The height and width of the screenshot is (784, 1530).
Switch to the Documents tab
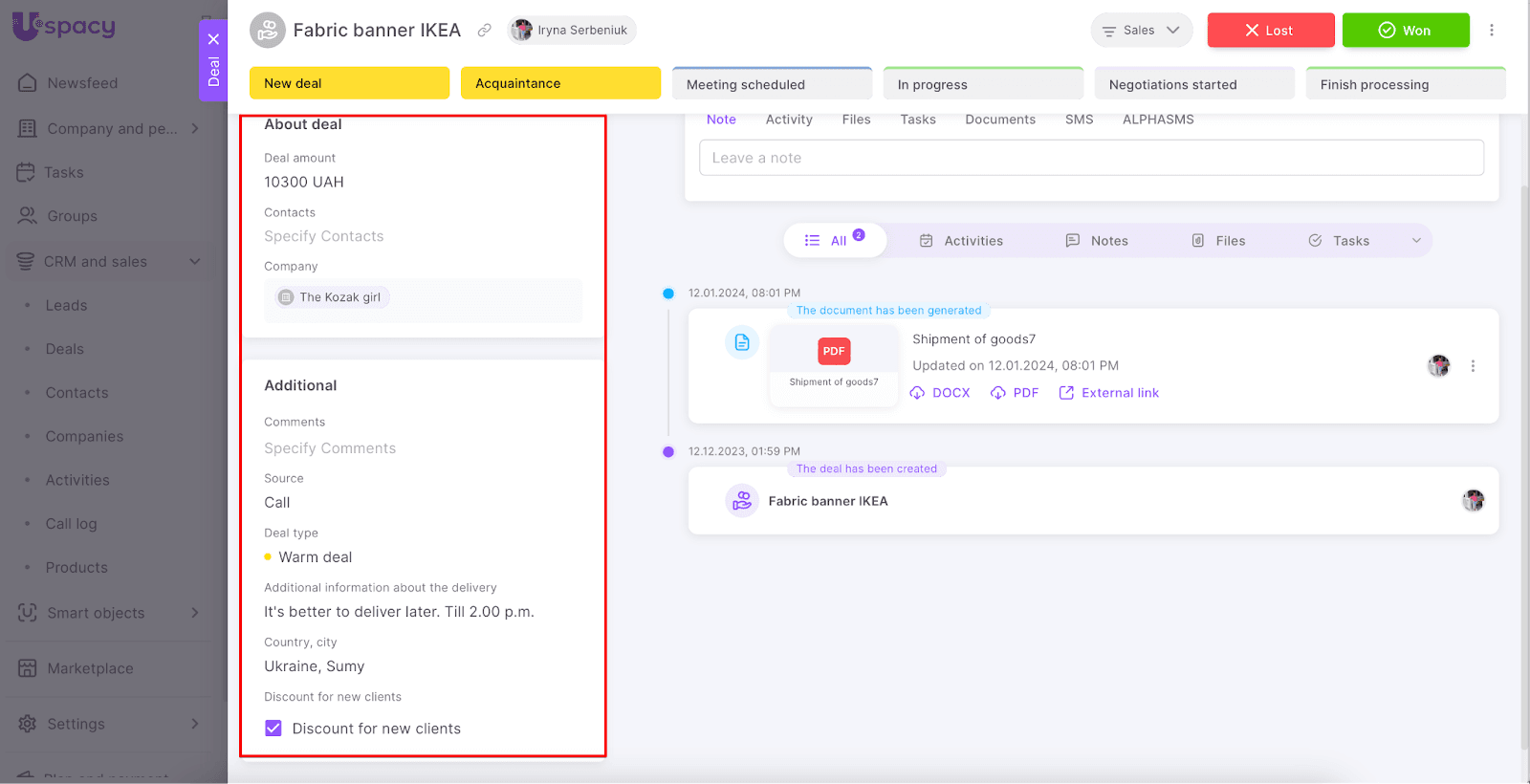click(1000, 120)
